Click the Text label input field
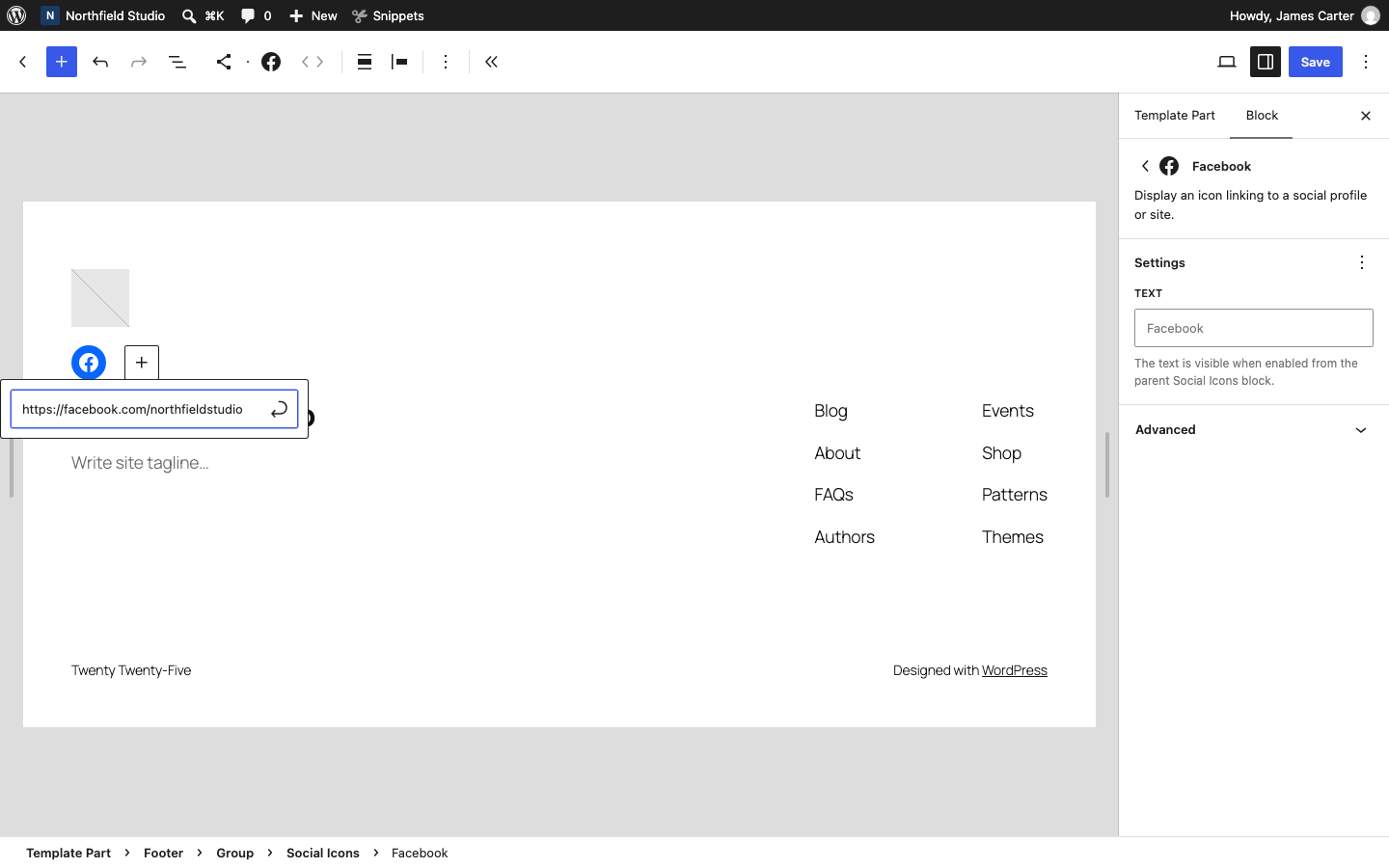 pos(1254,328)
